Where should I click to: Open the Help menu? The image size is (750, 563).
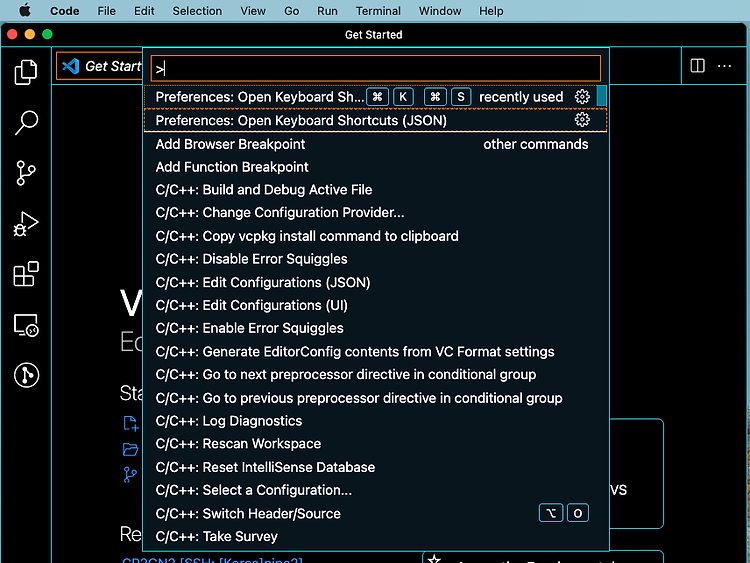[491, 11]
